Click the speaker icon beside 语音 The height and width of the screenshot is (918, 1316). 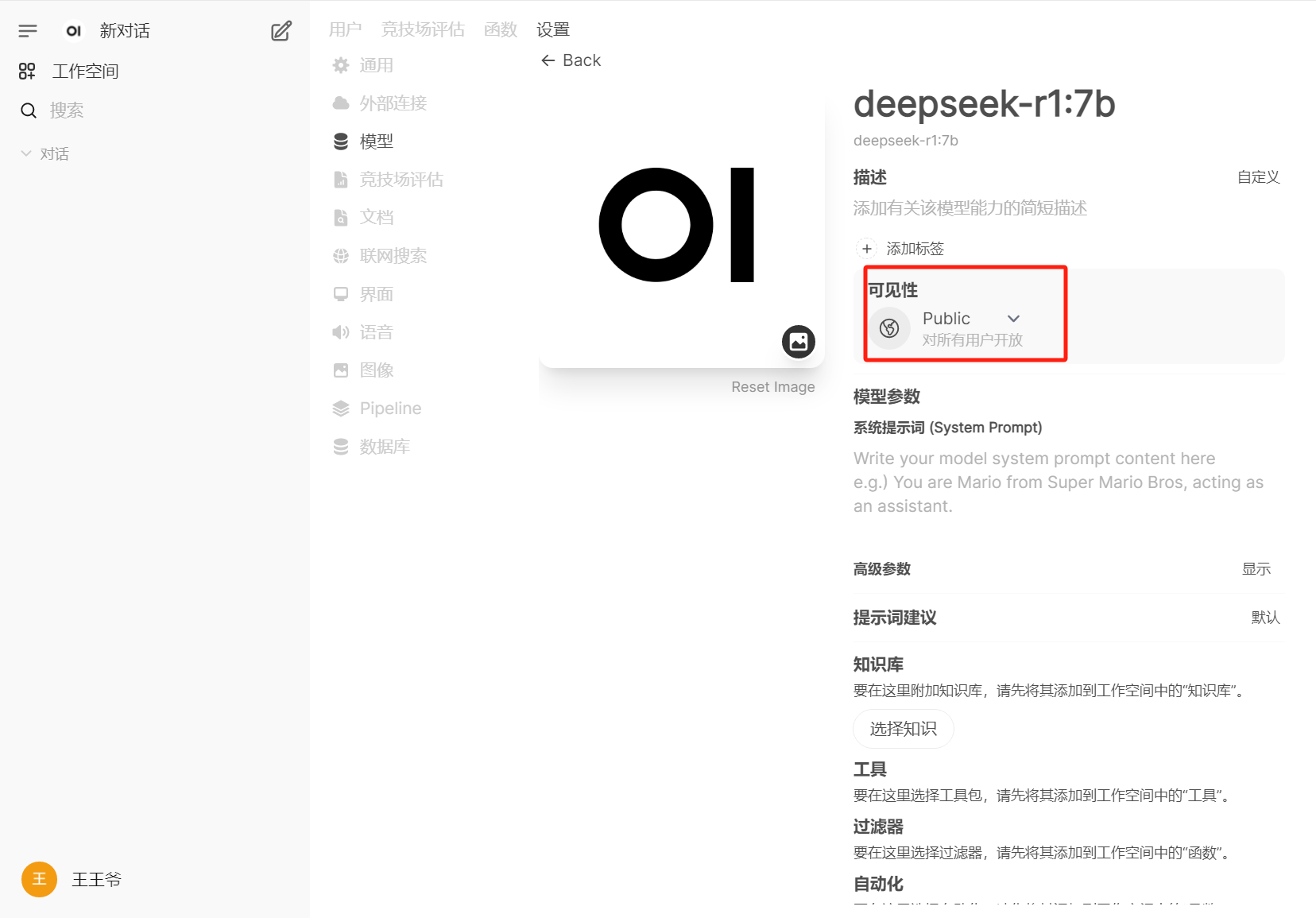[341, 332]
